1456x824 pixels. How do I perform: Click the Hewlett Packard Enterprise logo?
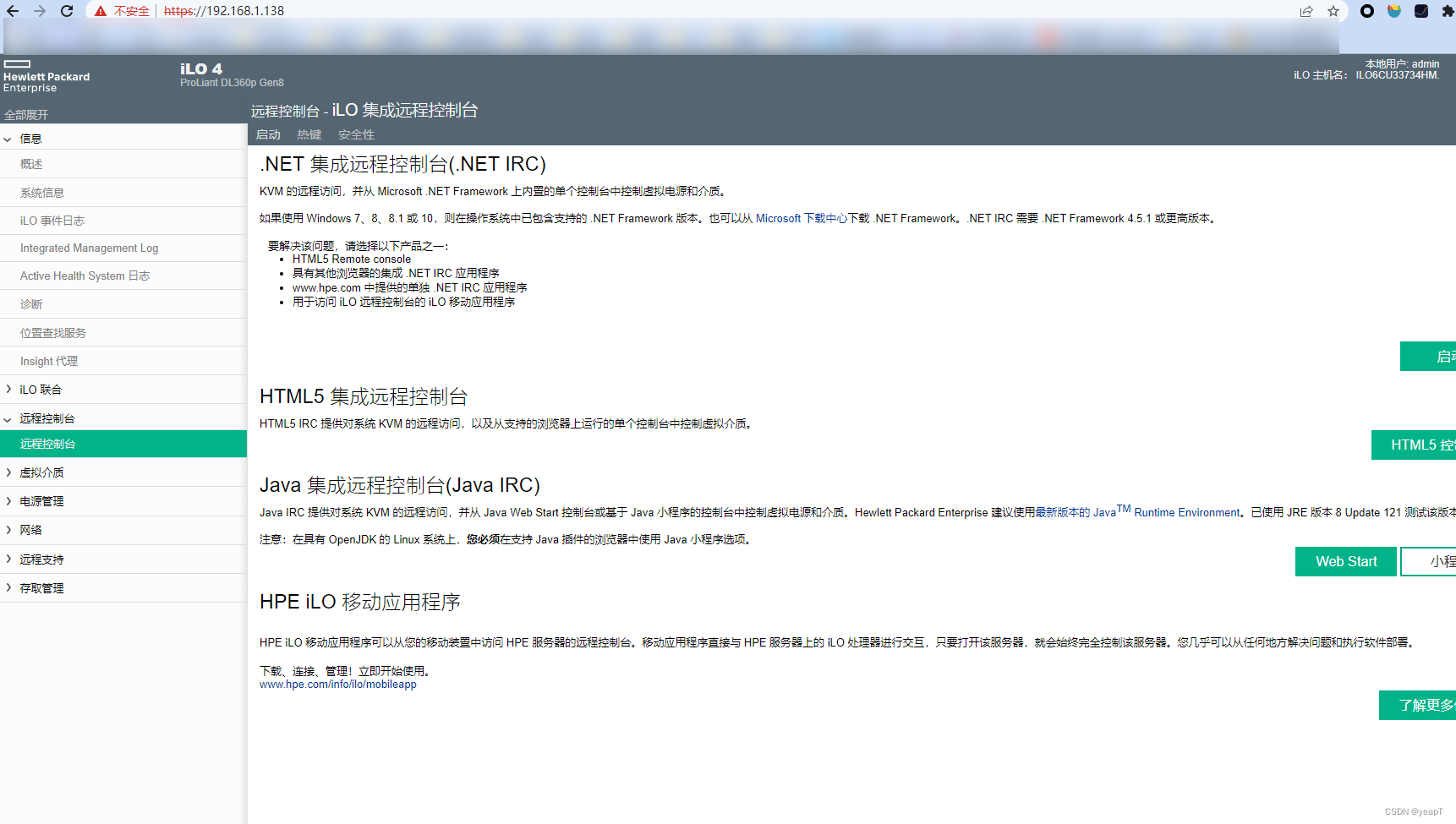point(46,76)
